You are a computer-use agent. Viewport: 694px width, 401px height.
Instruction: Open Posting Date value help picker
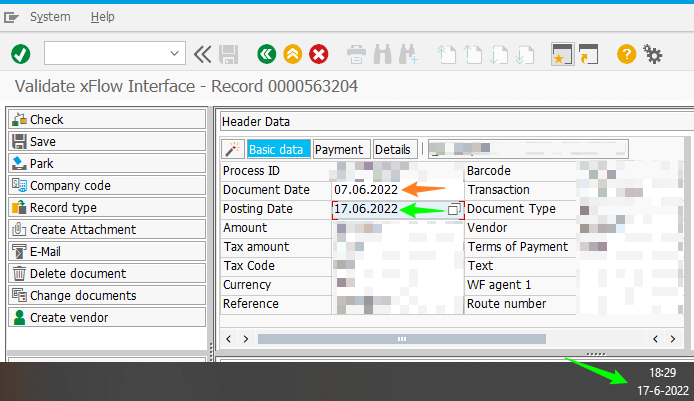click(454, 210)
